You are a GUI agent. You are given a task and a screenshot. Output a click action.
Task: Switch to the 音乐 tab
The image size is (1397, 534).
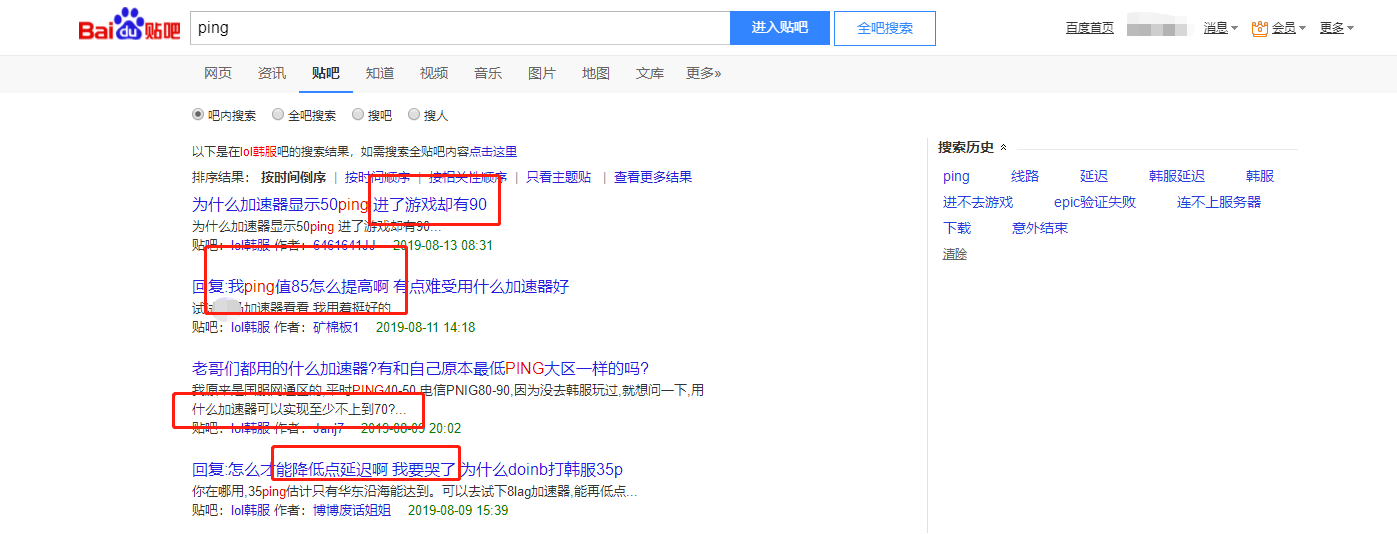click(x=488, y=73)
